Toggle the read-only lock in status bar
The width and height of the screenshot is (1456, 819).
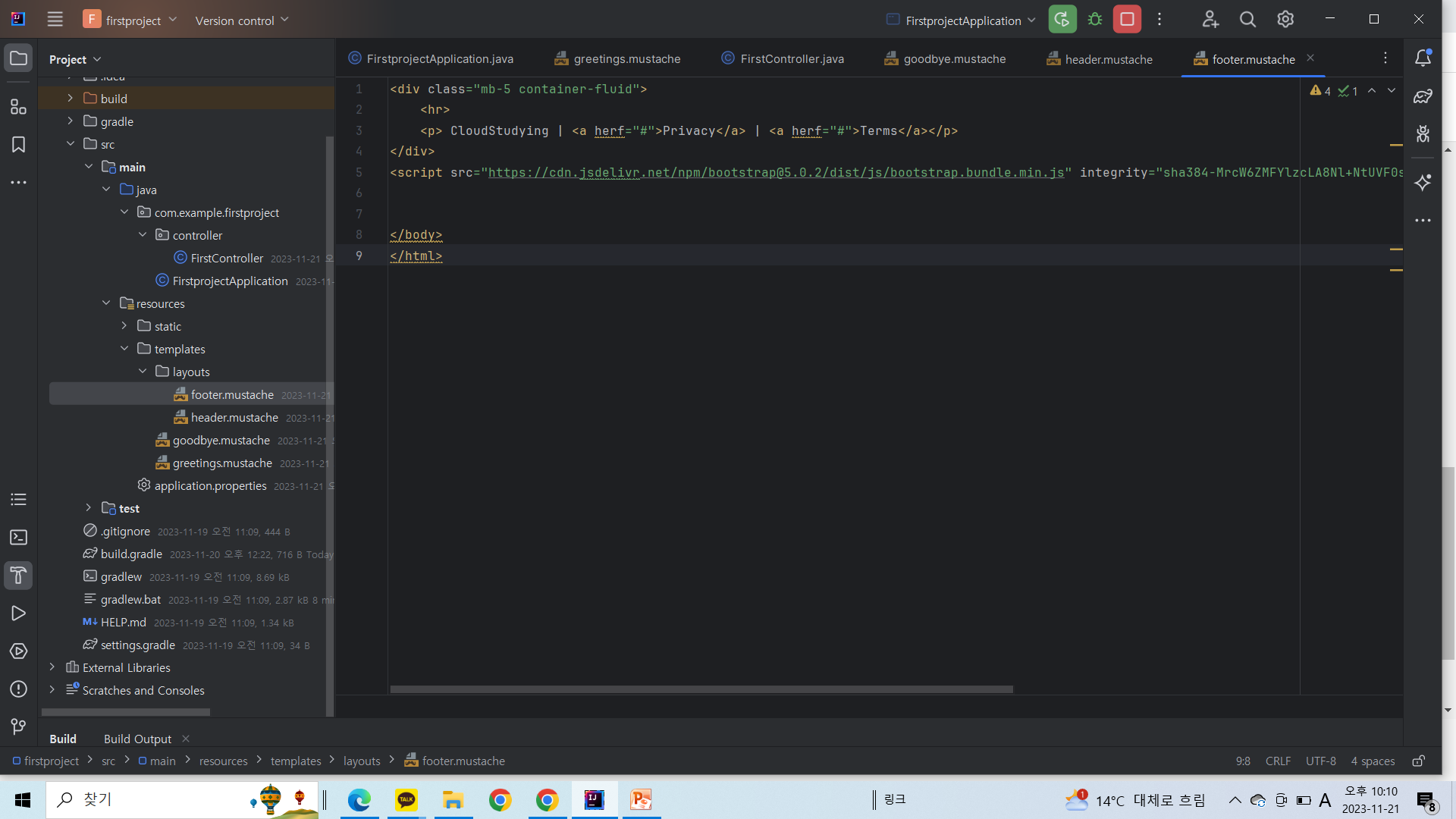pos(1418,761)
